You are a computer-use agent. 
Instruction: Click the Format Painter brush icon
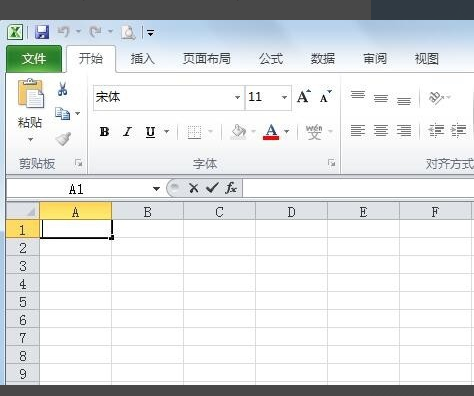(x=63, y=139)
